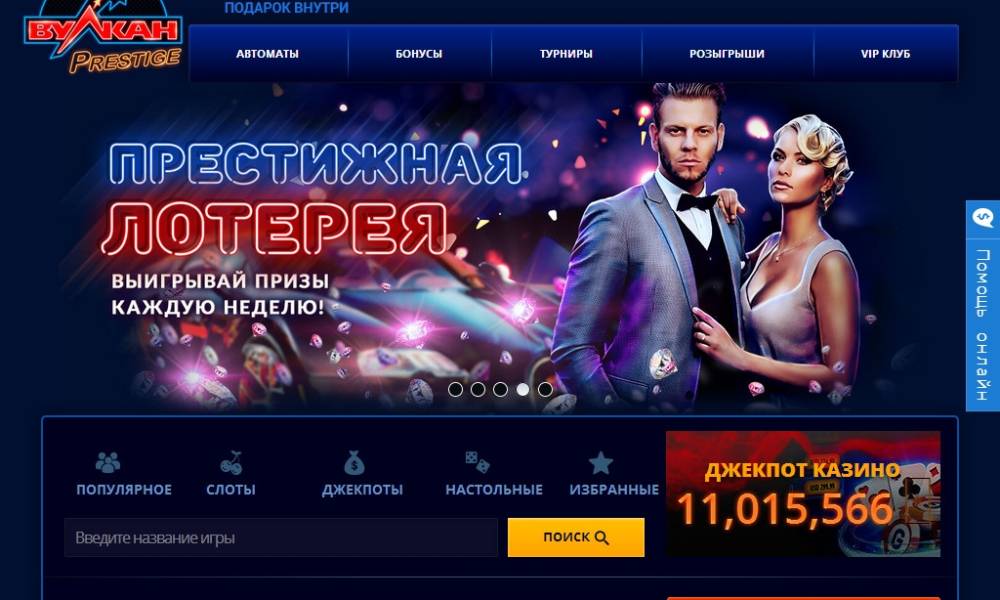
Task: Open the Бонусы menu item
Action: point(419,54)
